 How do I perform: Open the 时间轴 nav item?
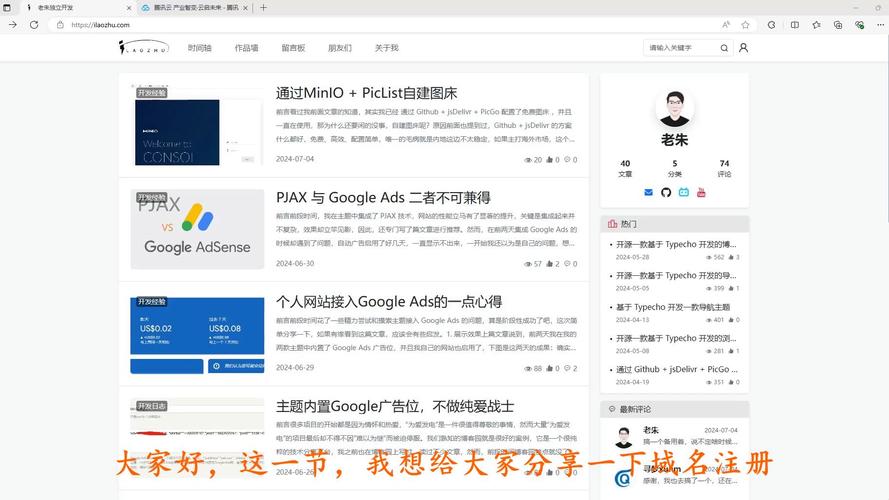click(x=200, y=48)
